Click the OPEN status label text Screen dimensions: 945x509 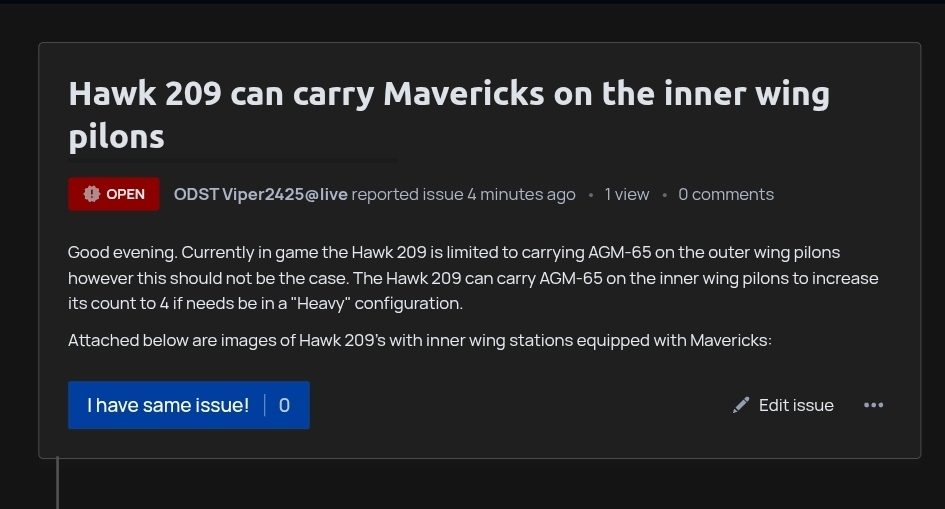pos(126,194)
